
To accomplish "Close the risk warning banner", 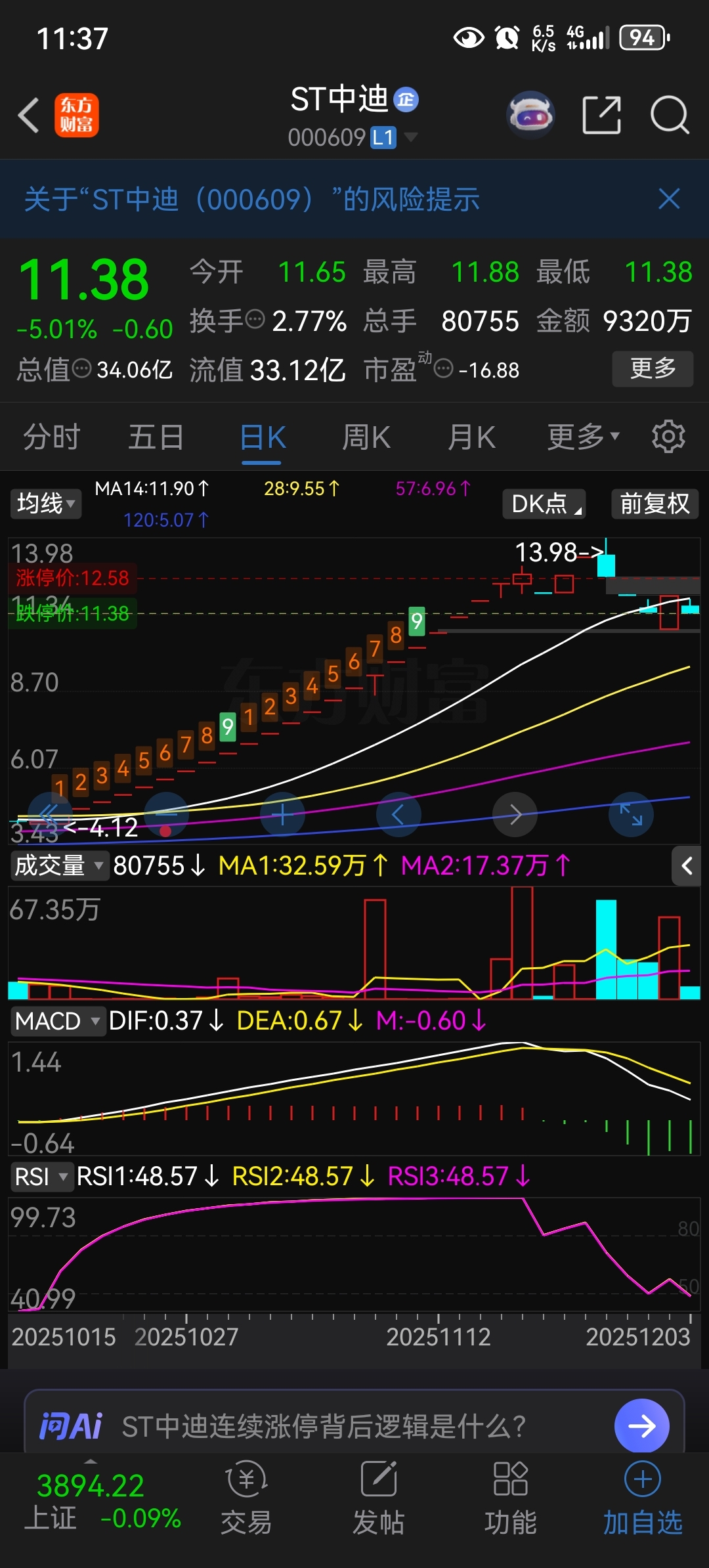I will click(669, 199).
